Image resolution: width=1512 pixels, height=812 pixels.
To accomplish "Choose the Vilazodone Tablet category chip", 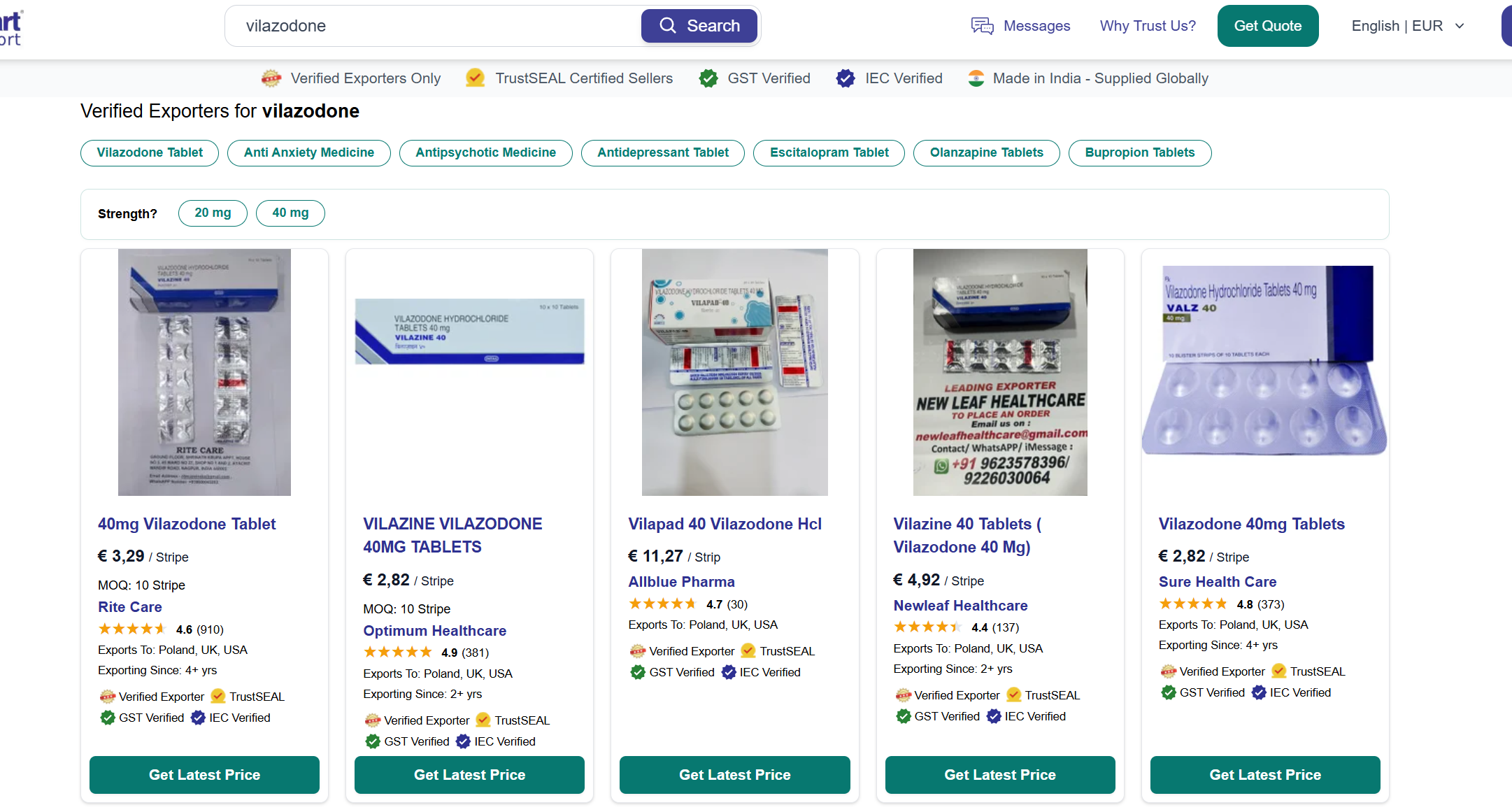I will tap(150, 153).
